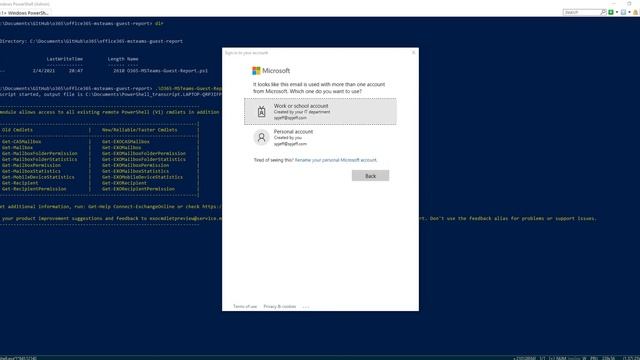Click the personal account person icon
Viewport: 640px width, 360px height.
pyautogui.click(x=261, y=138)
